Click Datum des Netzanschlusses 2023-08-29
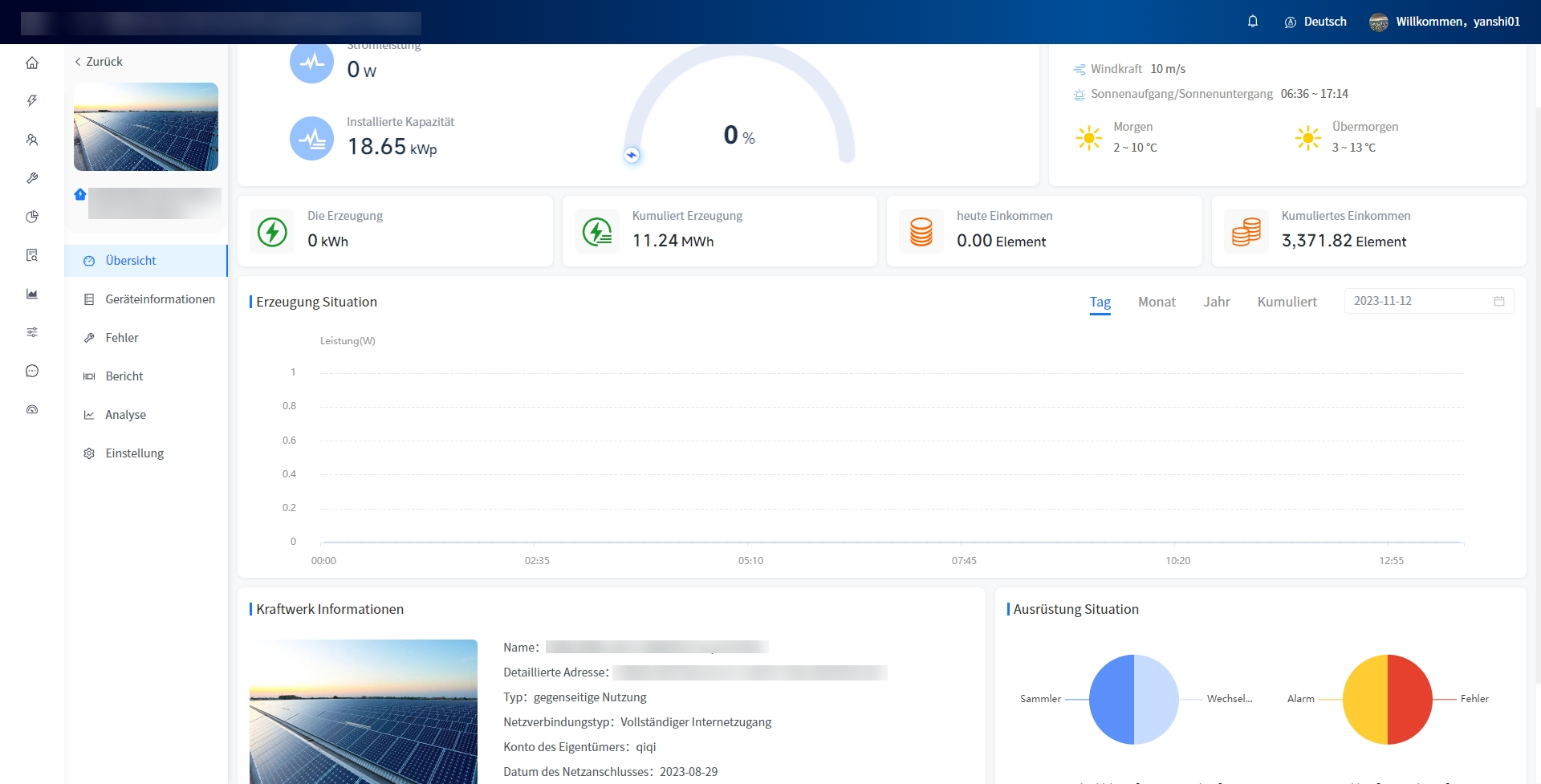Image resolution: width=1541 pixels, height=784 pixels. pyautogui.click(x=610, y=772)
